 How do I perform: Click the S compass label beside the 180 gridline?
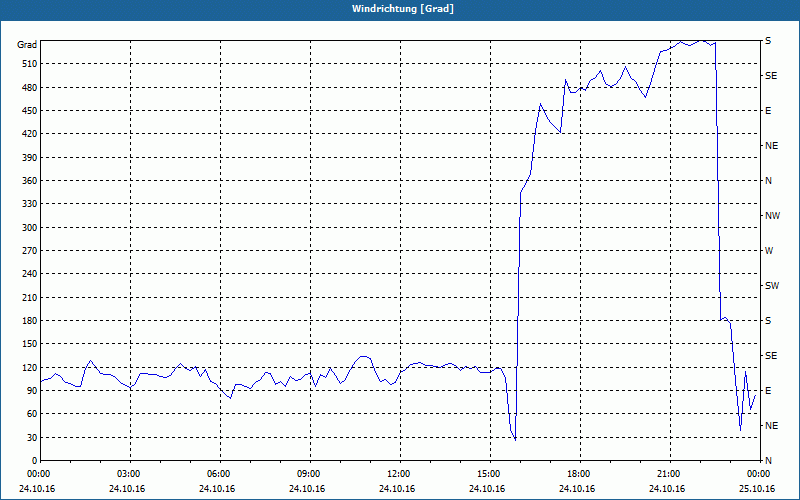[x=768, y=321]
